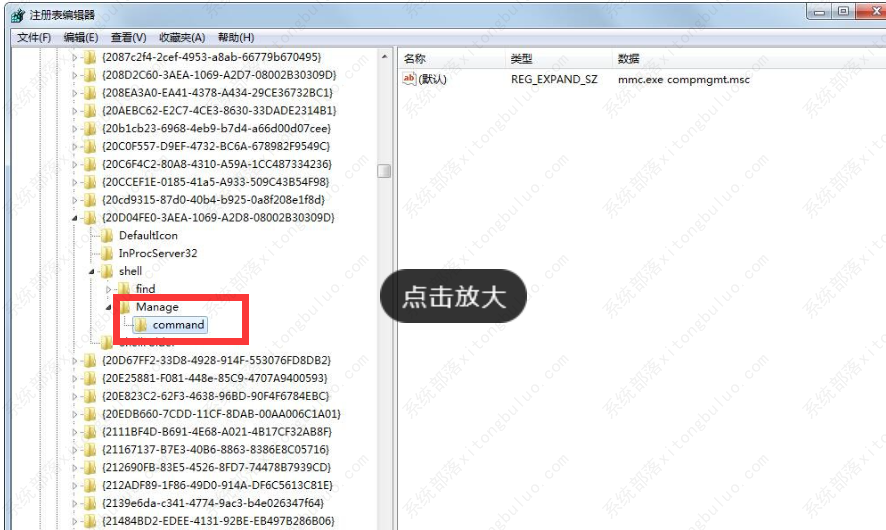This screenshot has width=886, height=530.
Task: Click the 名称 column header
Action: coord(415,59)
